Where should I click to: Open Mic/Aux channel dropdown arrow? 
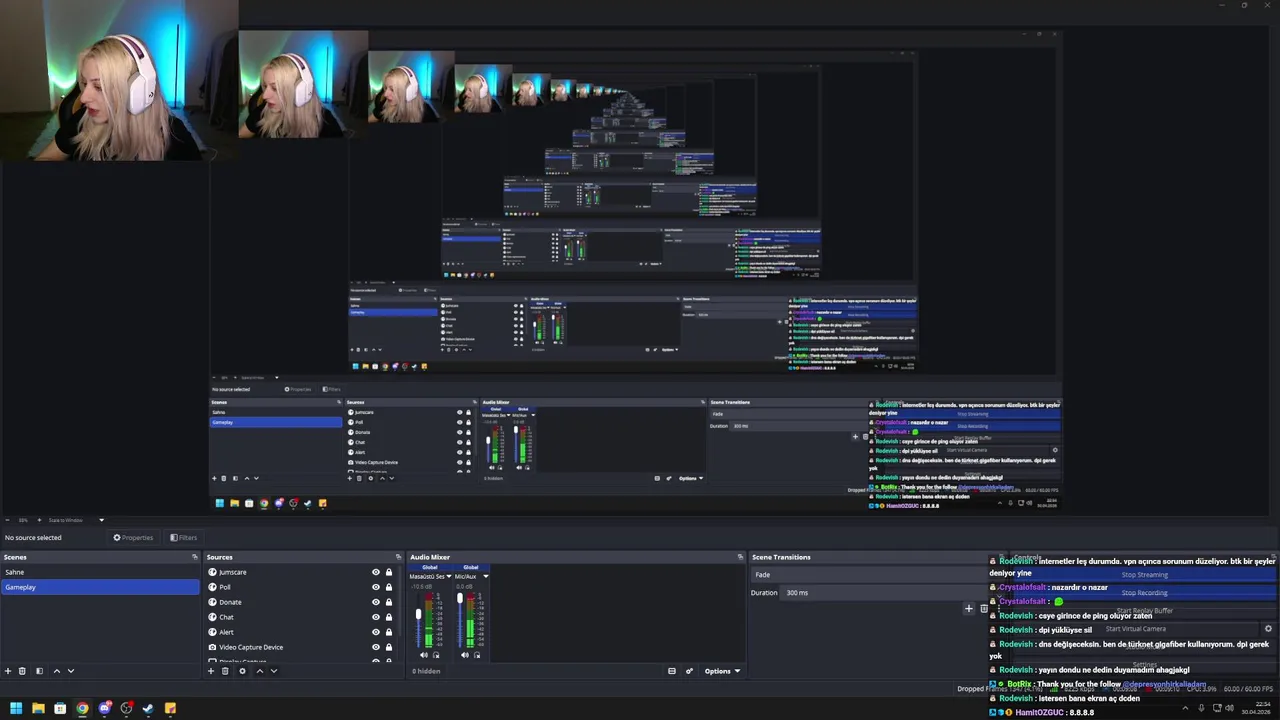pyautogui.click(x=486, y=576)
